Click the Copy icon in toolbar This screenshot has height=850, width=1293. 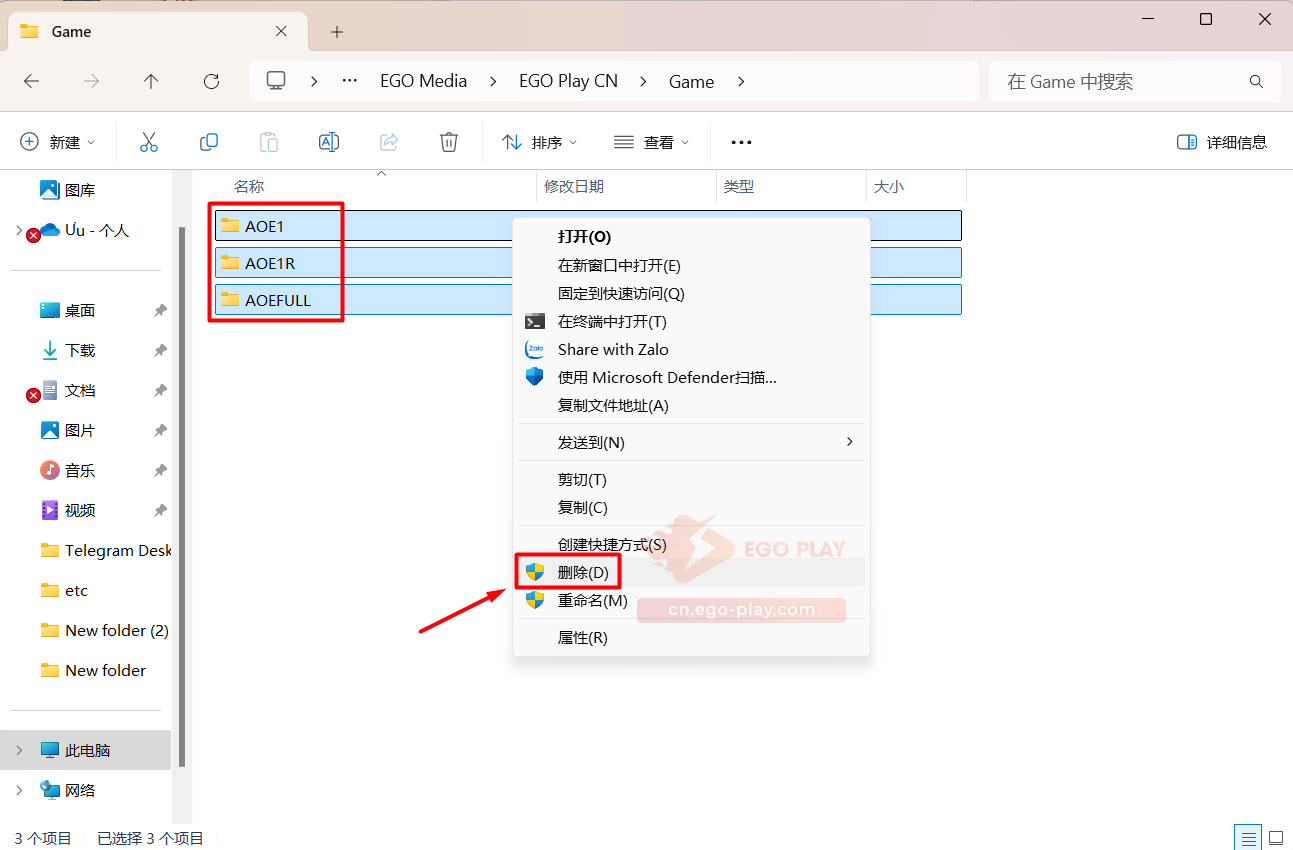point(209,142)
